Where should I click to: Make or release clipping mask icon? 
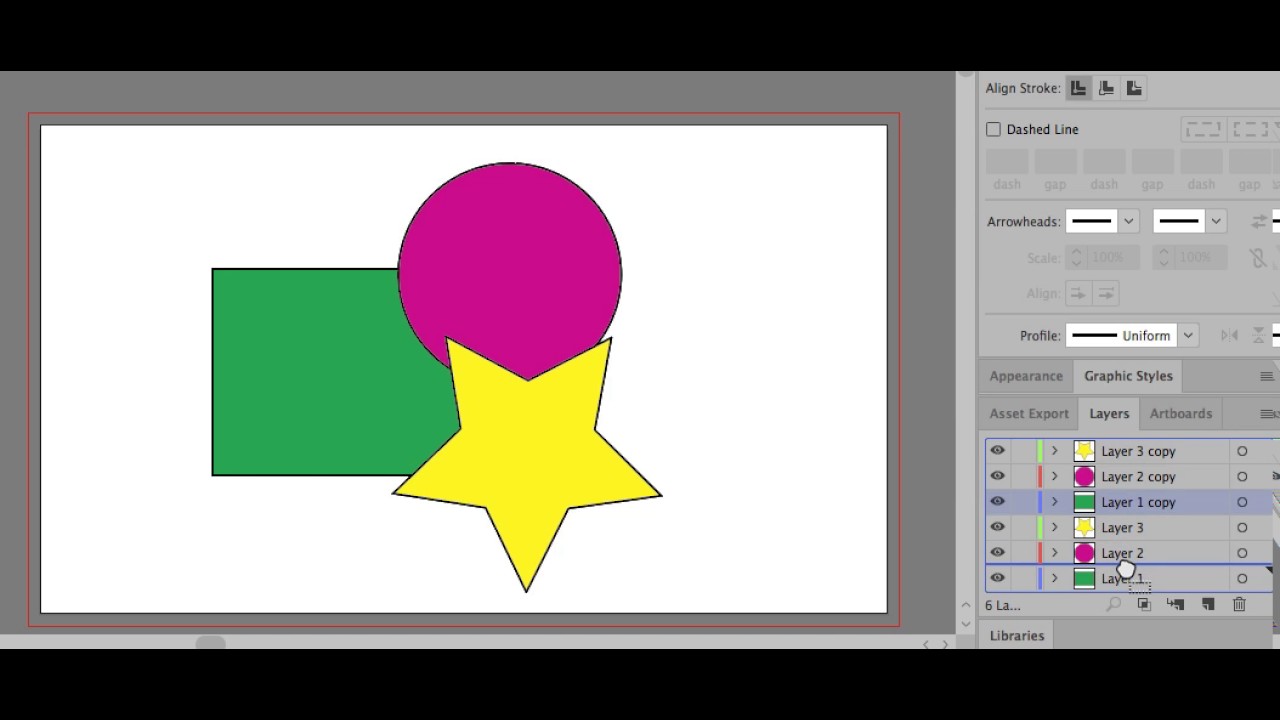pos(1144,604)
